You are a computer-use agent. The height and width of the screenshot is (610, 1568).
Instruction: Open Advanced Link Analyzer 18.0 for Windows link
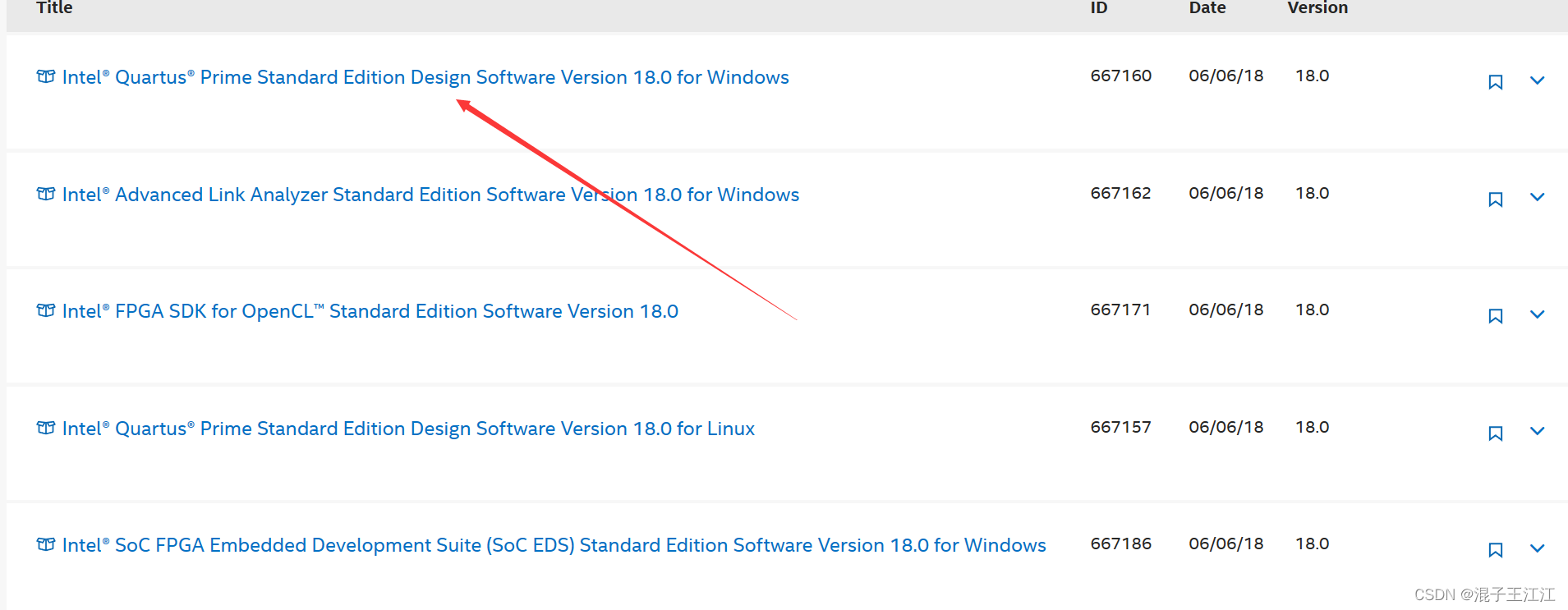[x=430, y=195]
